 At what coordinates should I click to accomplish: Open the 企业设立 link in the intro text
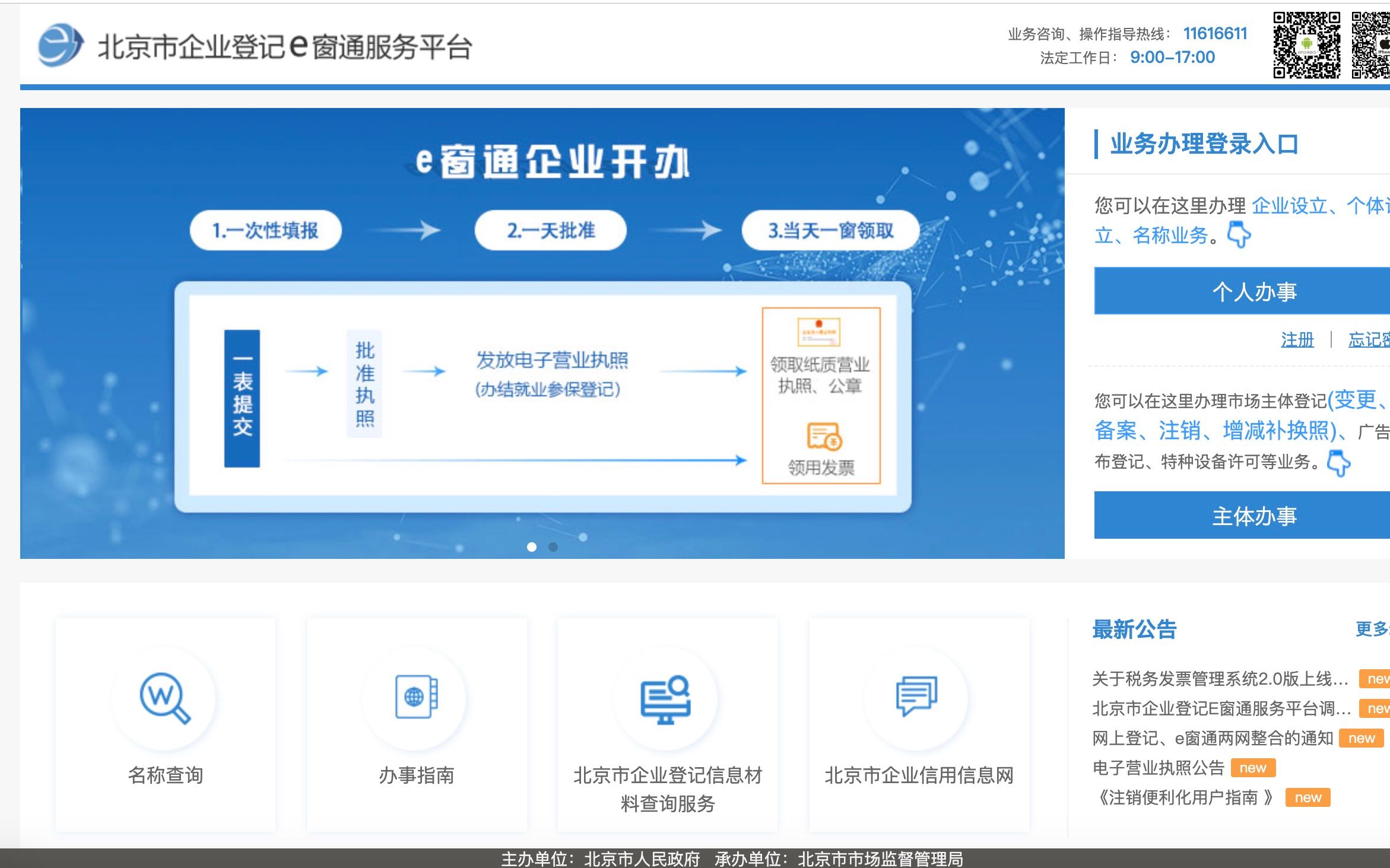pyautogui.click(x=1291, y=206)
